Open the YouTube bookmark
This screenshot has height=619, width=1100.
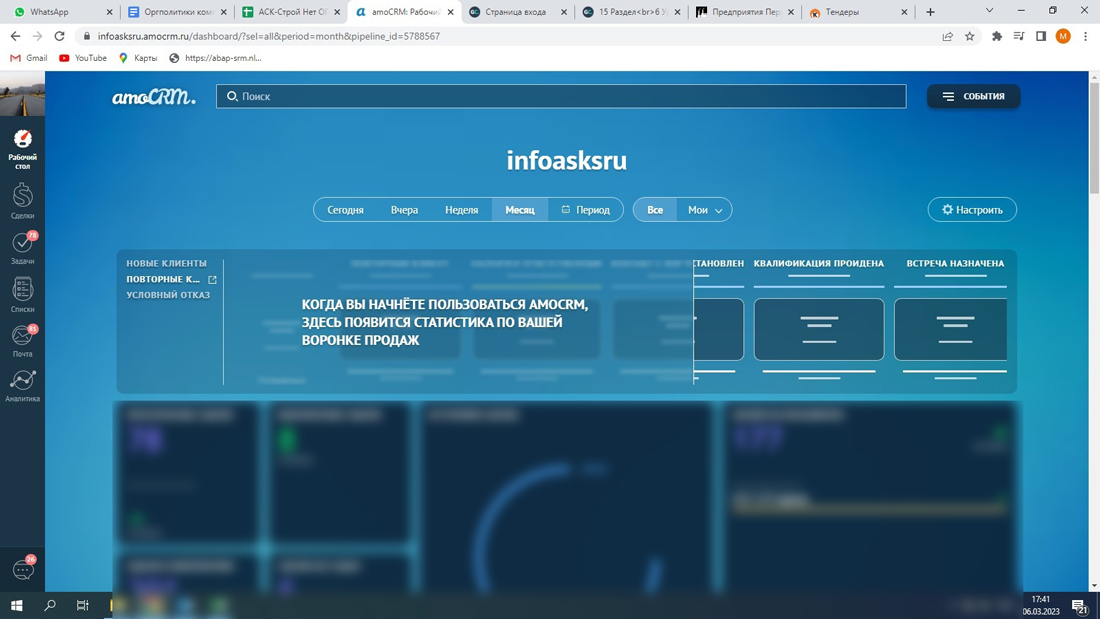point(83,58)
